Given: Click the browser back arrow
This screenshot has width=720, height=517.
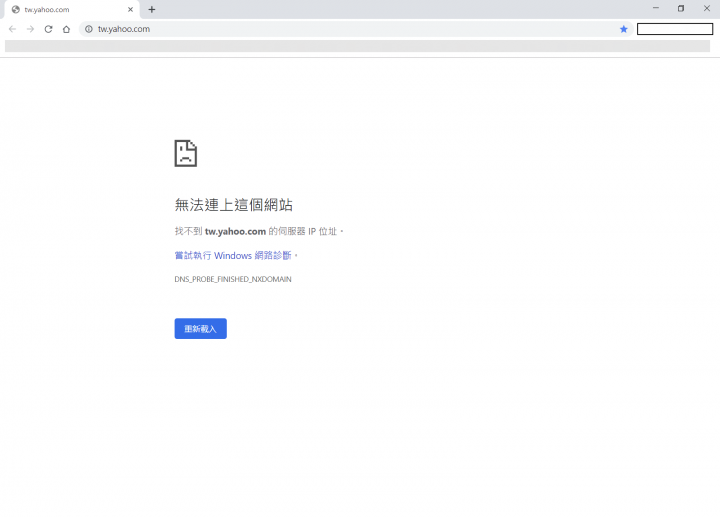Looking at the screenshot, I should tap(12, 29).
